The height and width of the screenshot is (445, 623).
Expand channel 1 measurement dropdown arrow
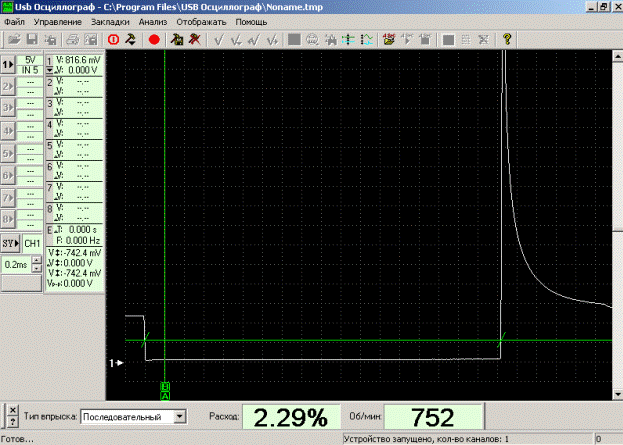[49, 70]
